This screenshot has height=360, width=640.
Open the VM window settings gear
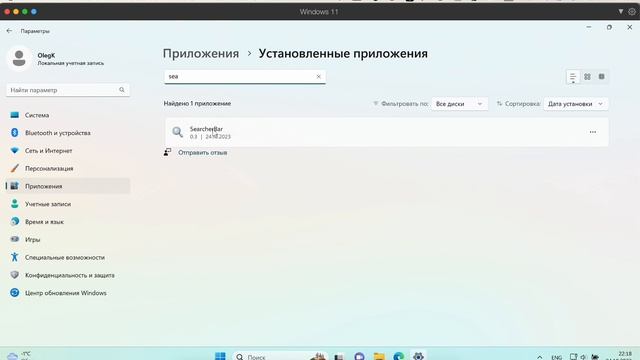[x=632, y=12]
